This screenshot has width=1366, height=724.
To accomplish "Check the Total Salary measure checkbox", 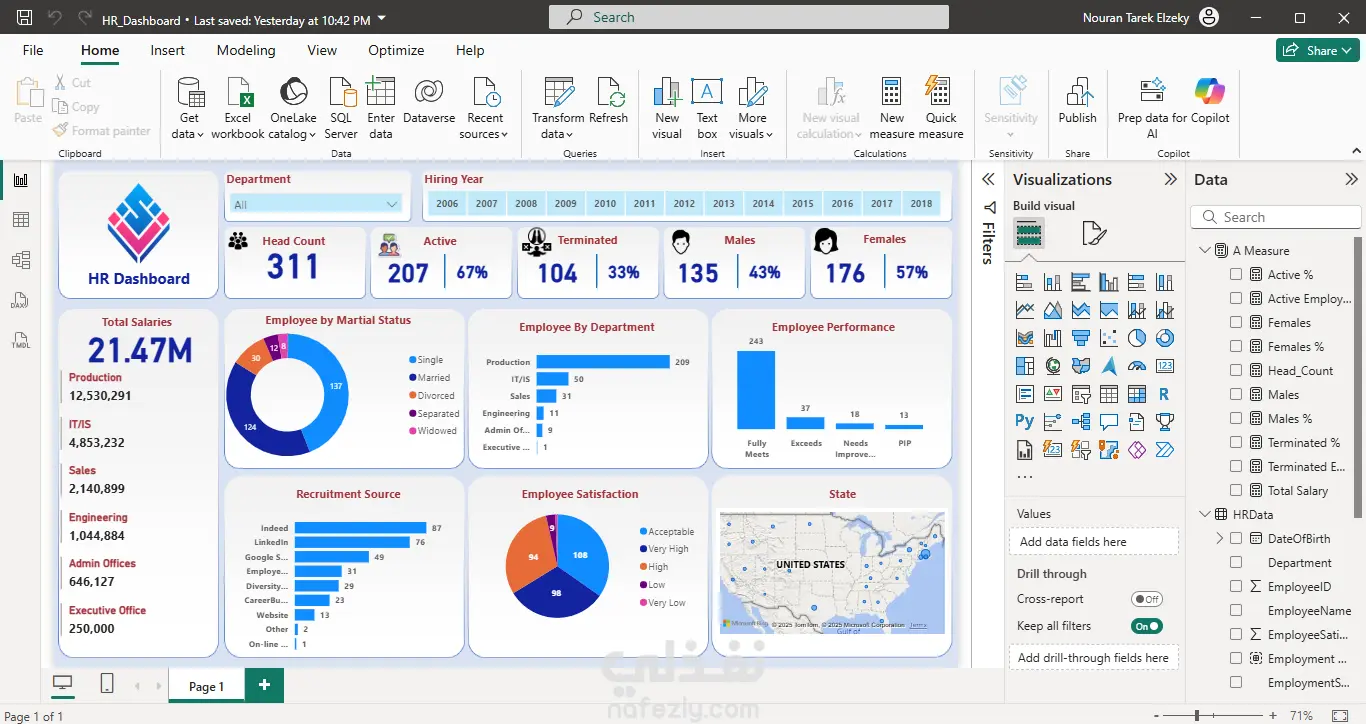I will [1237, 490].
